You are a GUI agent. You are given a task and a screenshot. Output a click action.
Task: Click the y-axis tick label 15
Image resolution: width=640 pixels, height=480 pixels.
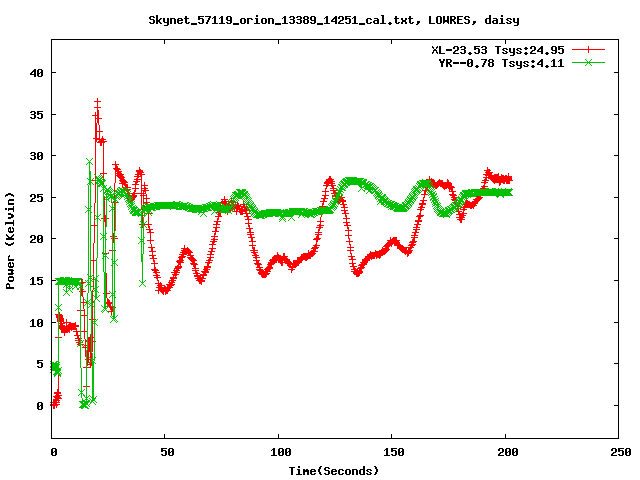(36, 281)
